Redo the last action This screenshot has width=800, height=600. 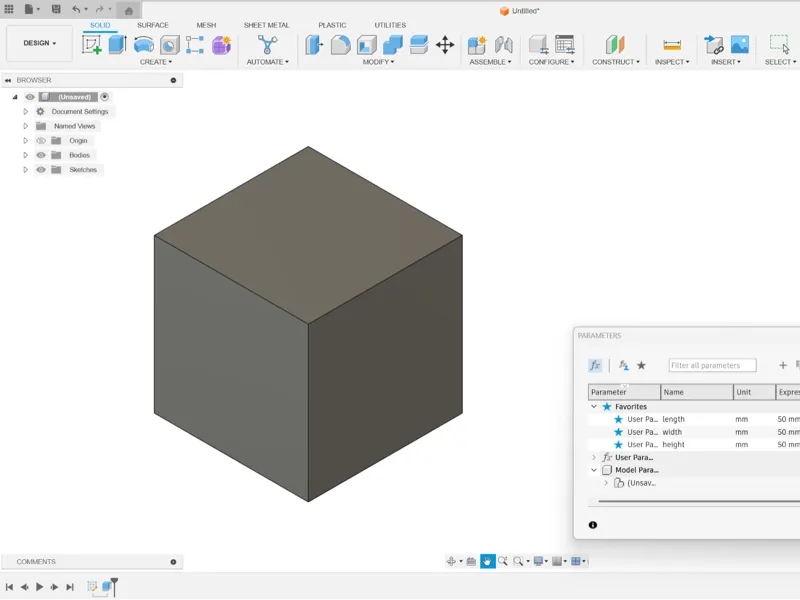(x=99, y=9)
